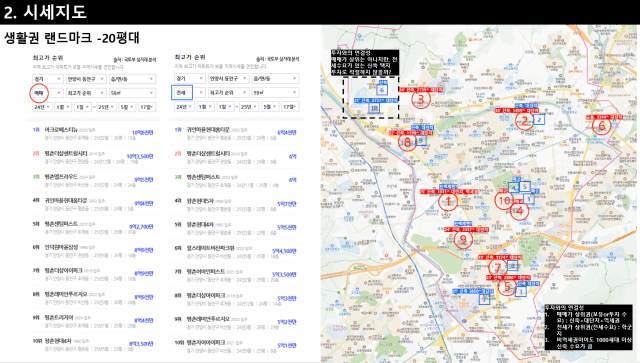Select red circled marker 3 on the map
The width and height of the screenshot is (640, 363).
[421, 99]
